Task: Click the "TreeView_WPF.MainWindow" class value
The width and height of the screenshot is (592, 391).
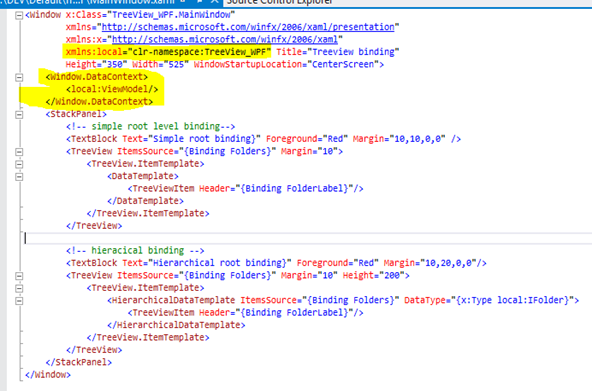Action: [171, 15]
